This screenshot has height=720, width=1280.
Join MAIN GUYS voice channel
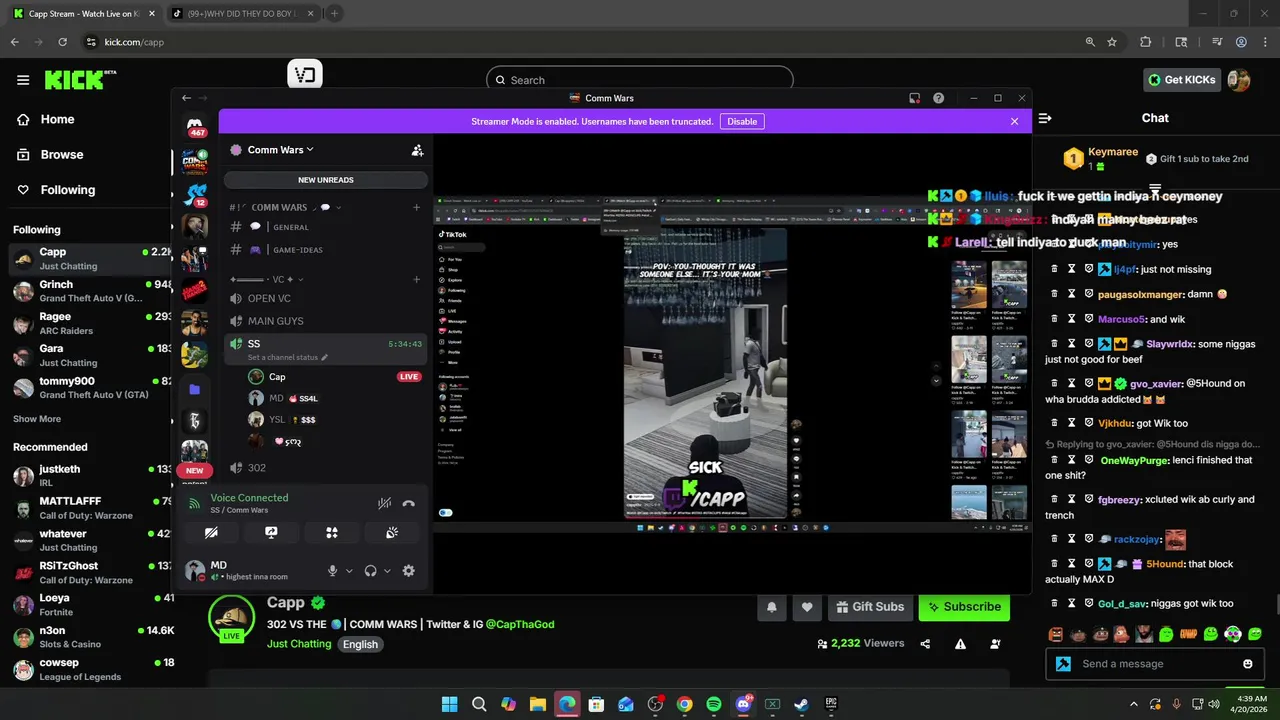tap(326, 321)
